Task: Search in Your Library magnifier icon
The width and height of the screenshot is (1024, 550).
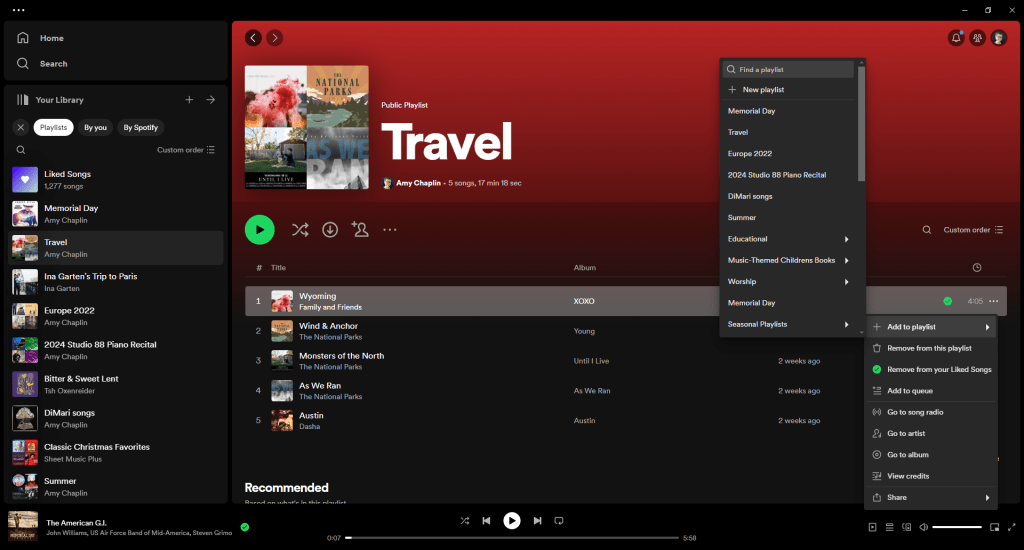Action: (x=21, y=150)
